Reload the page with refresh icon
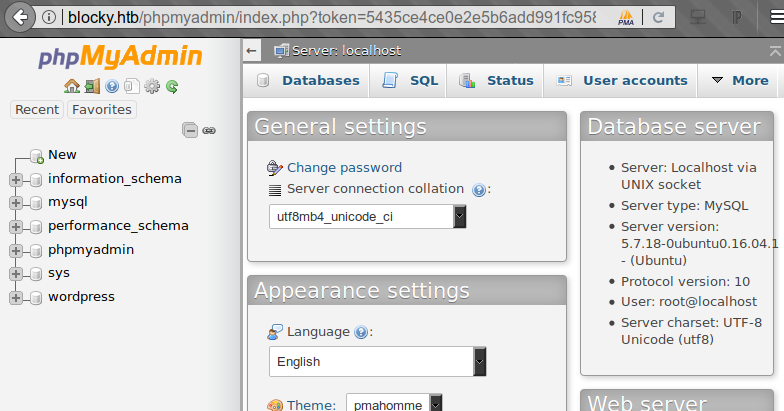 point(658,18)
